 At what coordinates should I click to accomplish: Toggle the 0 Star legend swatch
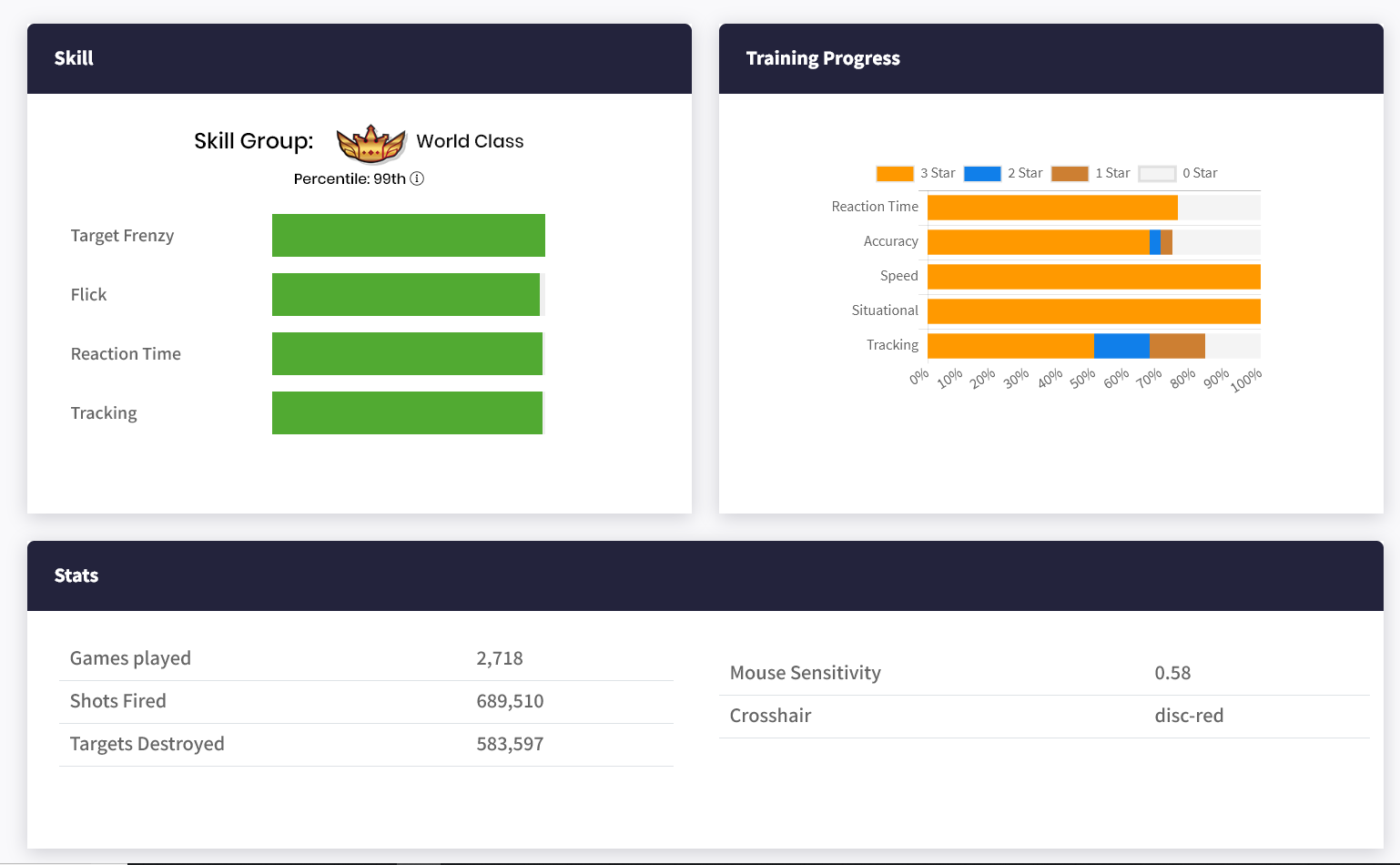(1156, 174)
